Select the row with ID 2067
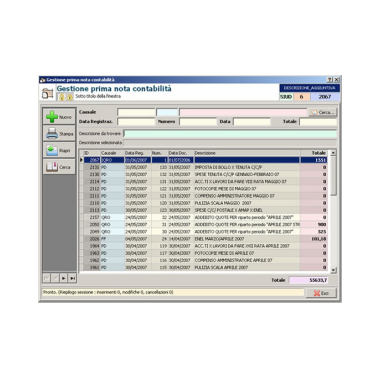This screenshot has height=380, width=380. [x=205, y=160]
